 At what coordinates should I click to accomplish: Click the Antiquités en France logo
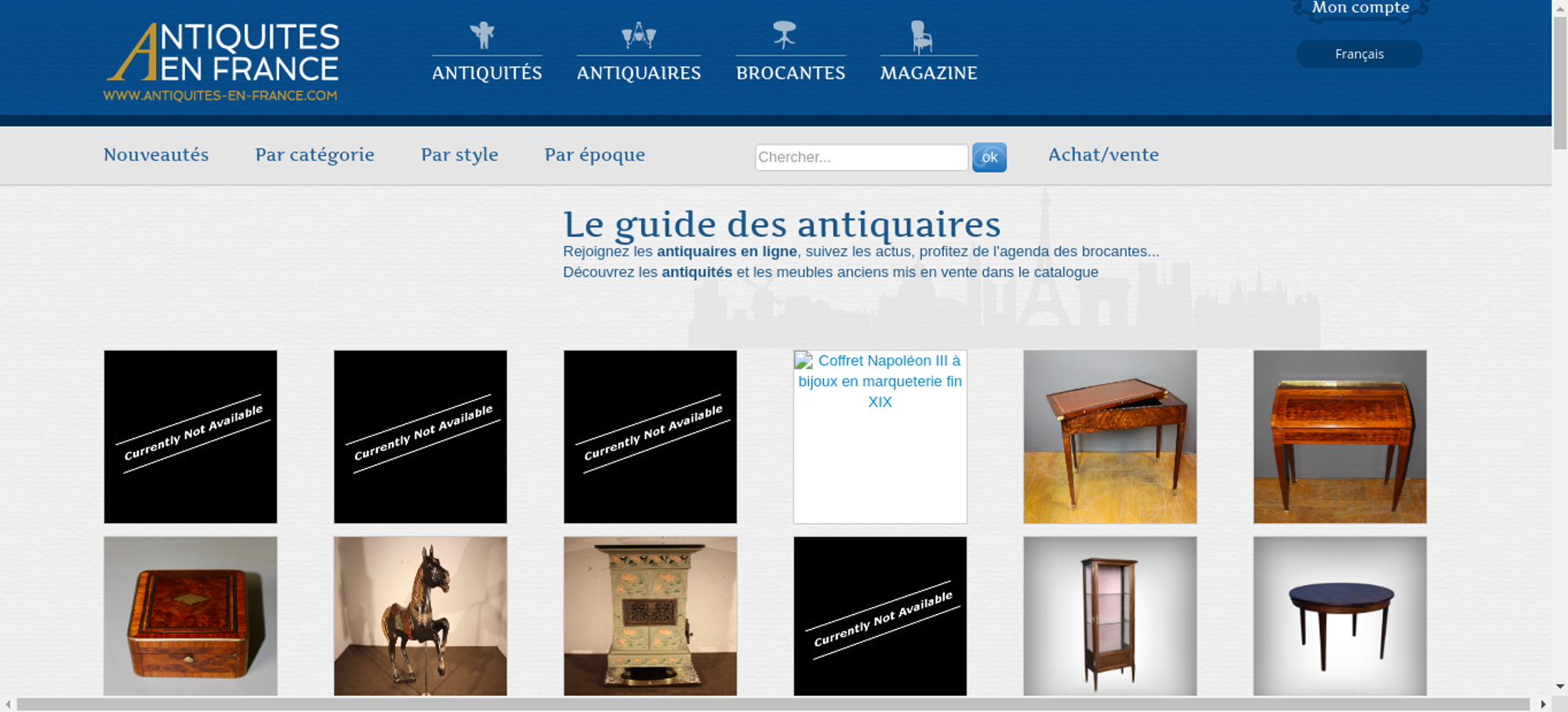(x=222, y=61)
